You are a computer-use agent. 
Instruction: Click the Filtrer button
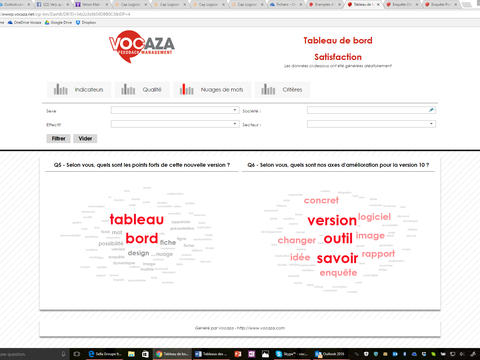58,138
